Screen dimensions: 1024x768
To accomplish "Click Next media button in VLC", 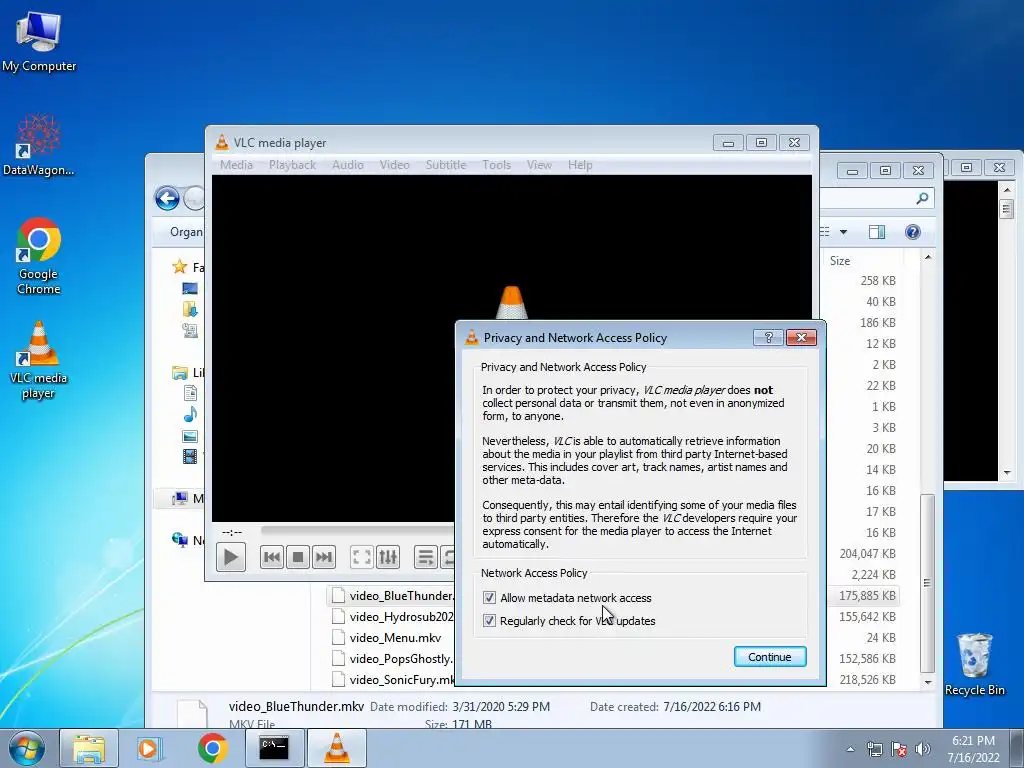I will pyautogui.click(x=324, y=557).
